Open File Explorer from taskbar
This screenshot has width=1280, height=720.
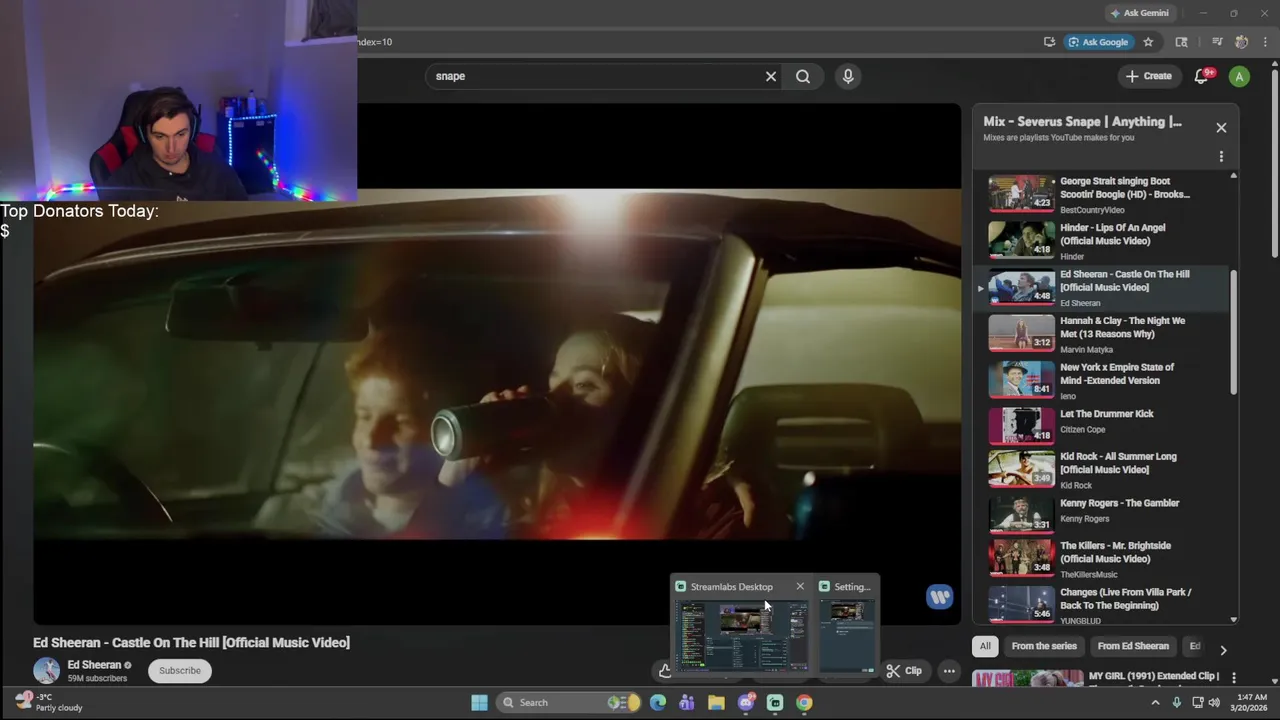coord(716,703)
